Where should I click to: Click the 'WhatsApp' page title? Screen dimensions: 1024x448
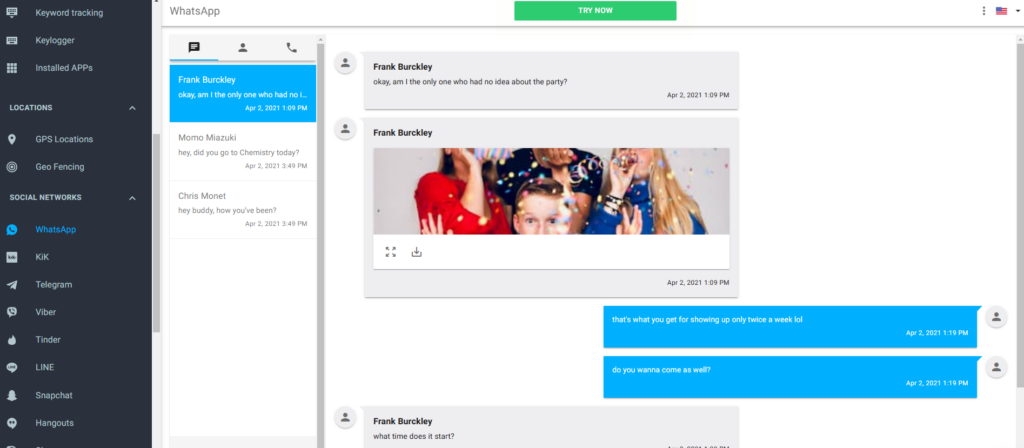[195, 11]
